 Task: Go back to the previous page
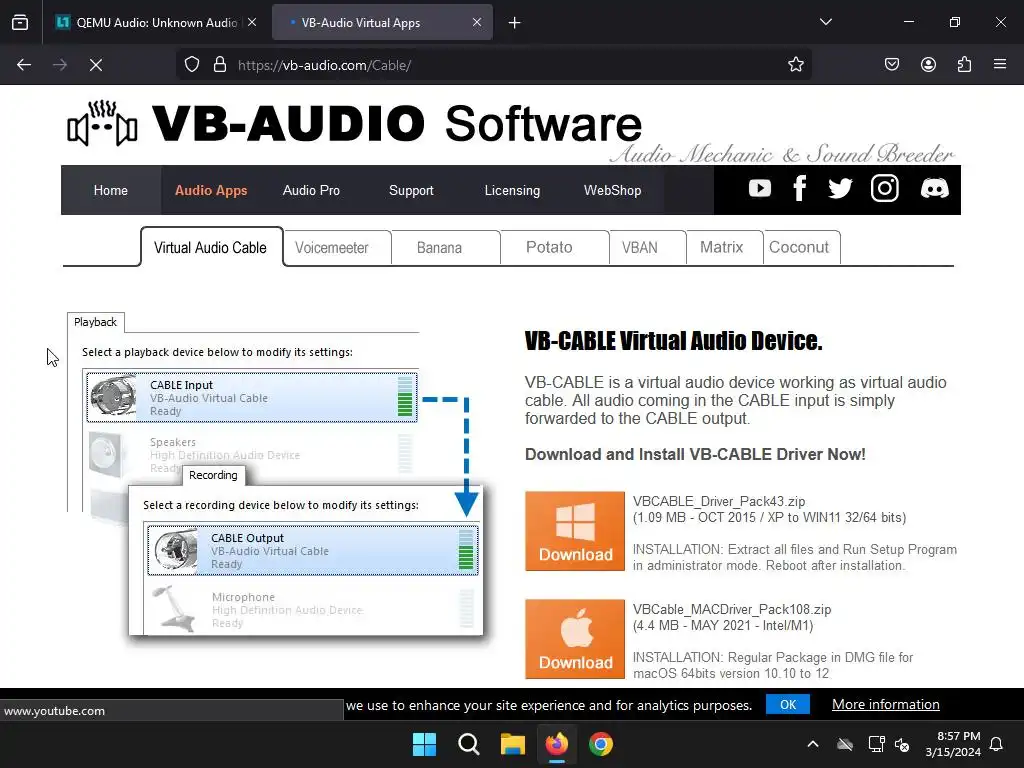tap(24, 65)
